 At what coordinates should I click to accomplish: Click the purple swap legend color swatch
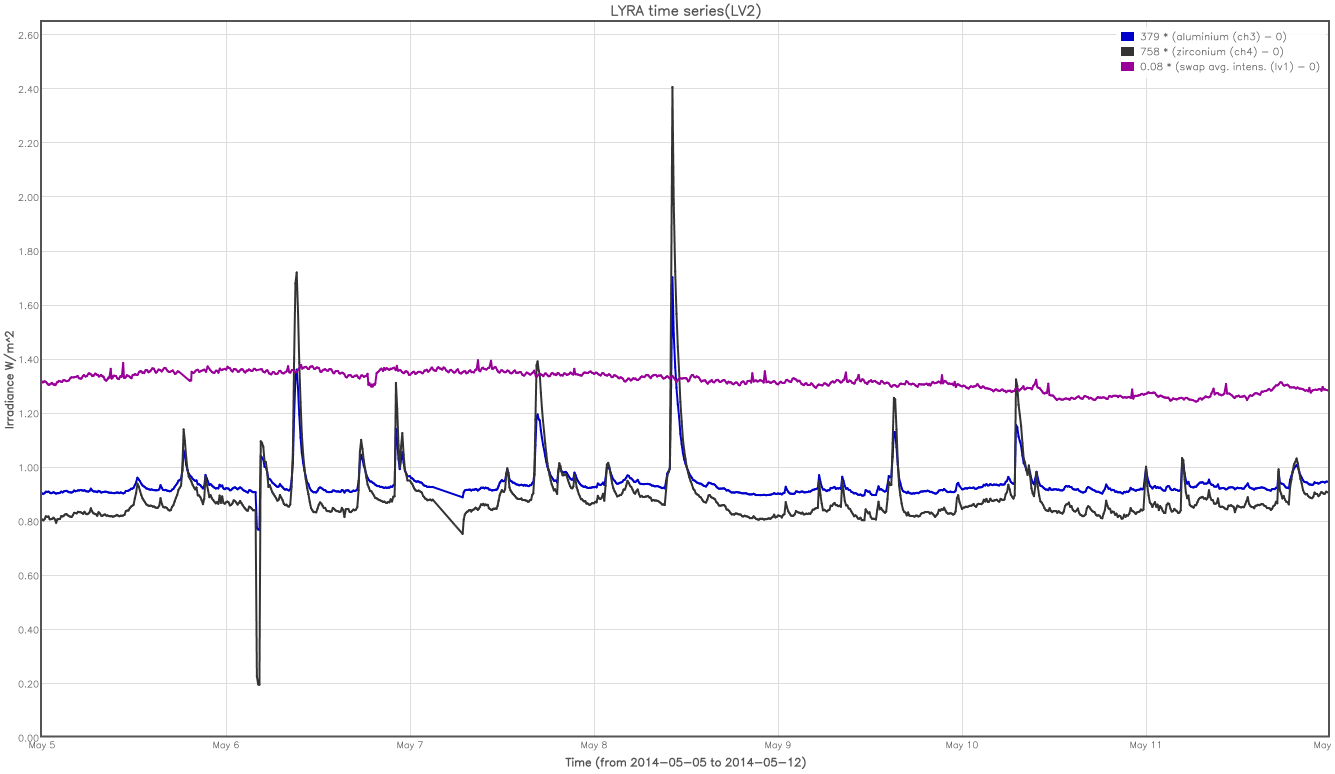pos(1127,66)
